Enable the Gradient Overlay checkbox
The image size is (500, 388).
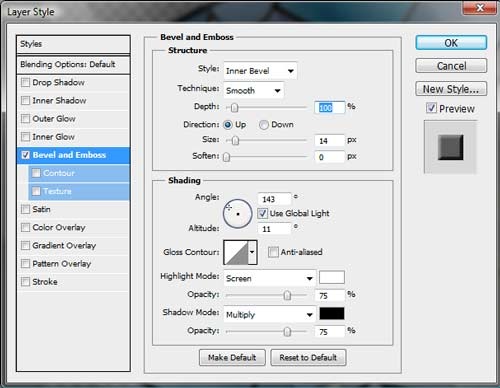(25, 246)
